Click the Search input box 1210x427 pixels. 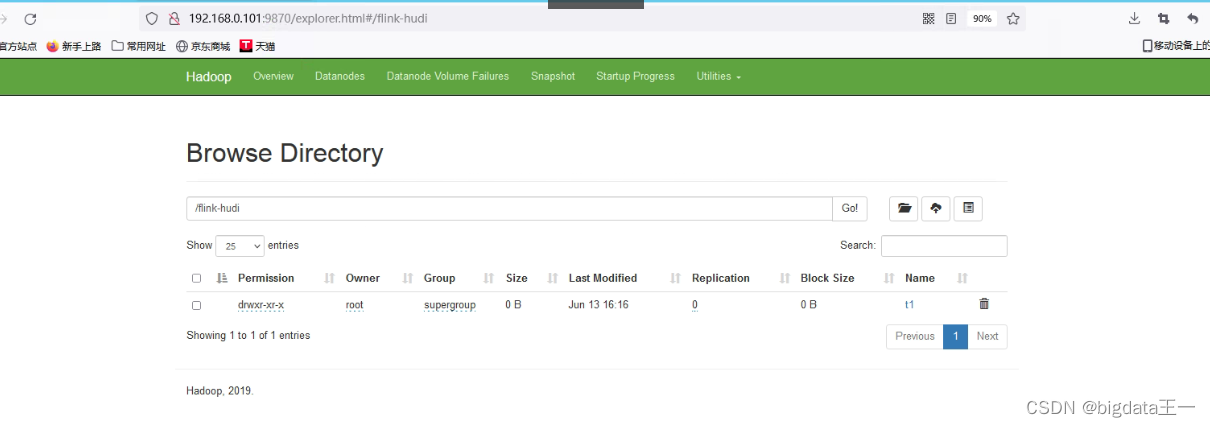(944, 246)
